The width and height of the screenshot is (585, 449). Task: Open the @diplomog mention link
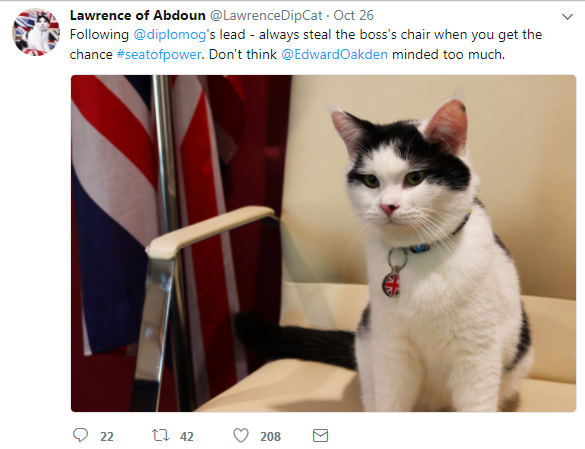point(169,35)
